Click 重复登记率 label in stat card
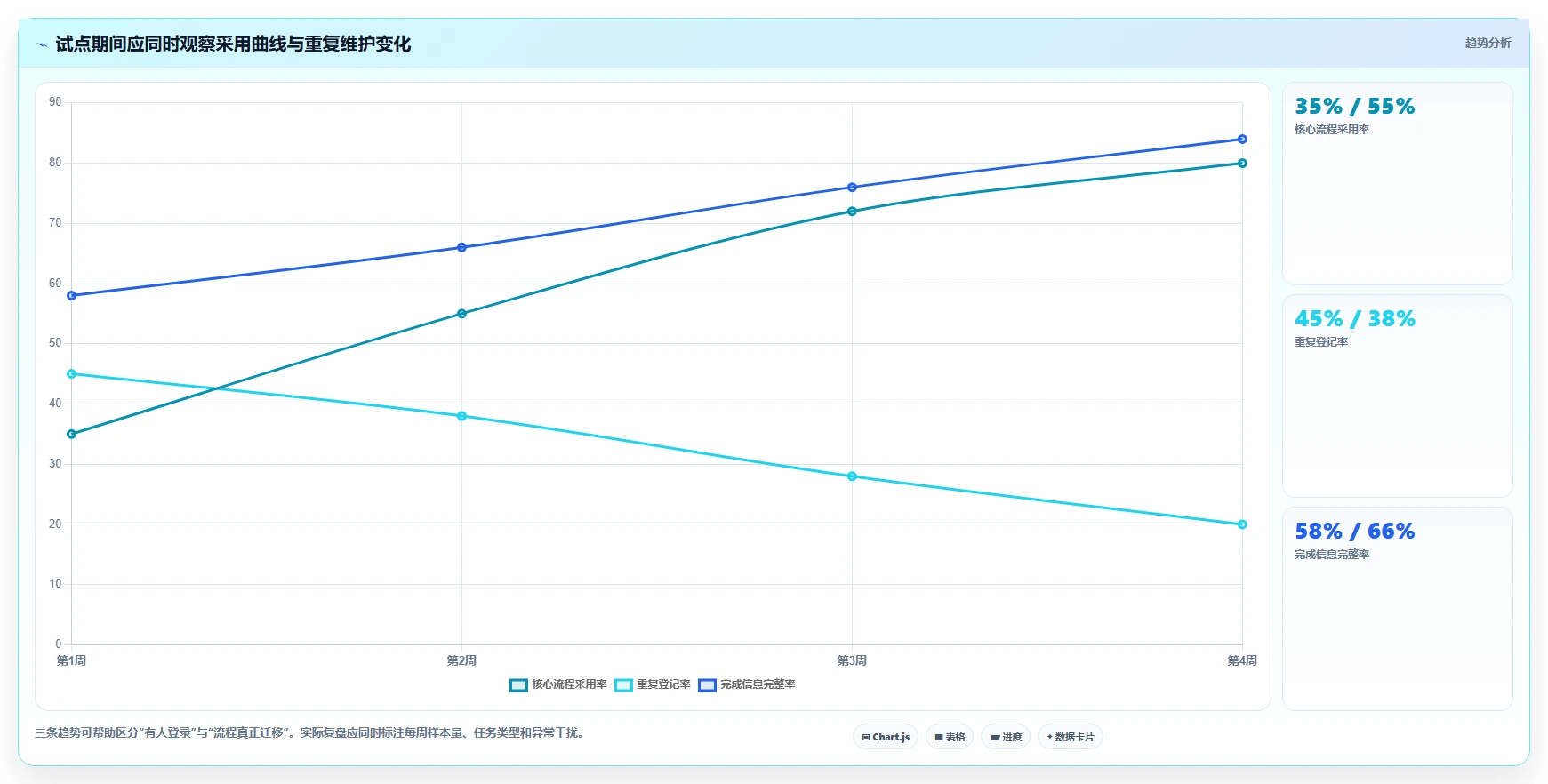 pyautogui.click(x=1321, y=342)
